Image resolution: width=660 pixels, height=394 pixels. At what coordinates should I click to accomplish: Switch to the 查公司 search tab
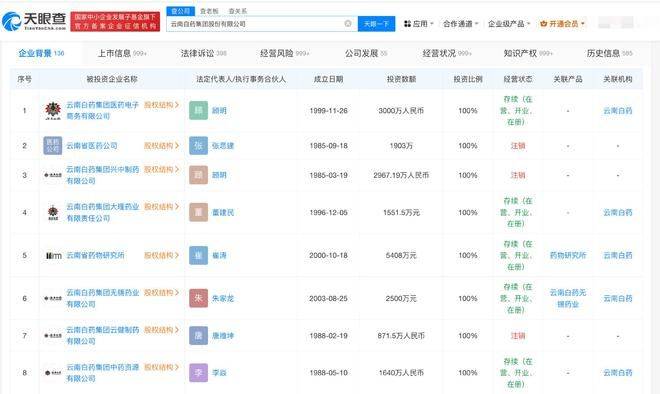click(181, 11)
